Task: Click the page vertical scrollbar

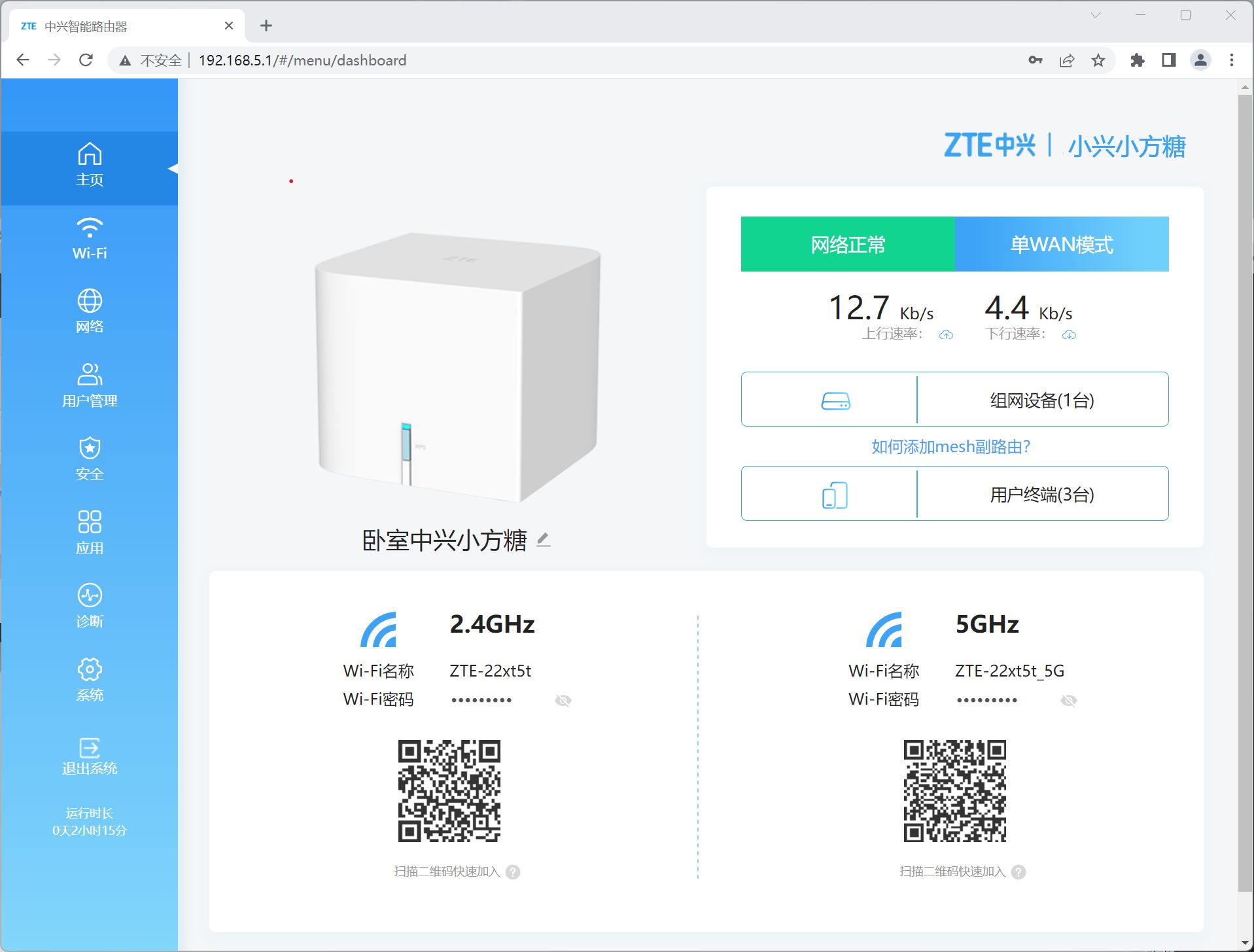Action: (x=1245, y=494)
